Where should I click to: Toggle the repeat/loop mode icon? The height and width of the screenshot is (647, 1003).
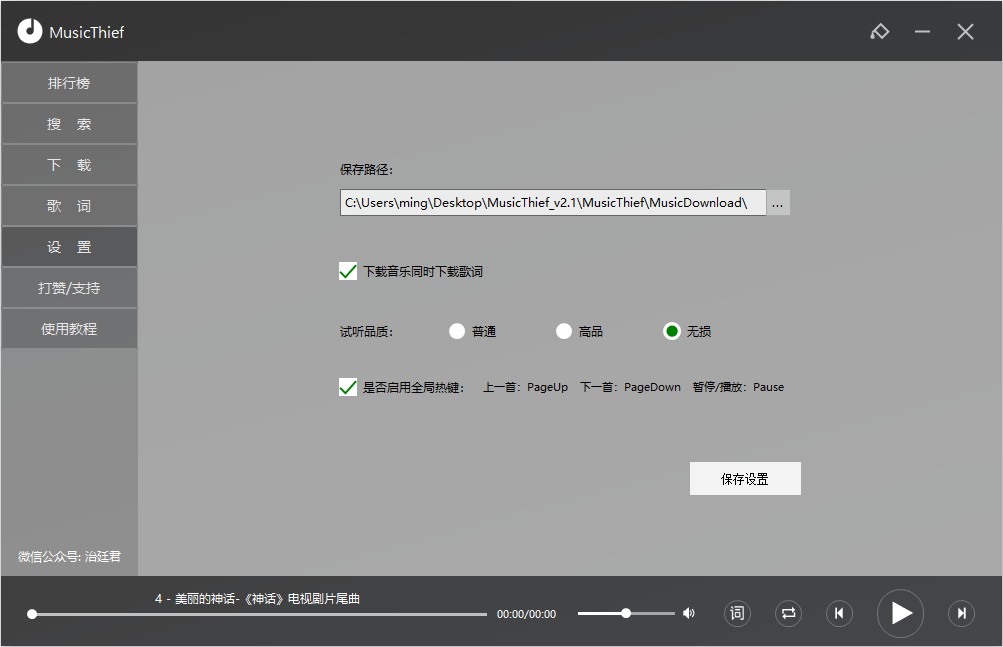[788, 613]
